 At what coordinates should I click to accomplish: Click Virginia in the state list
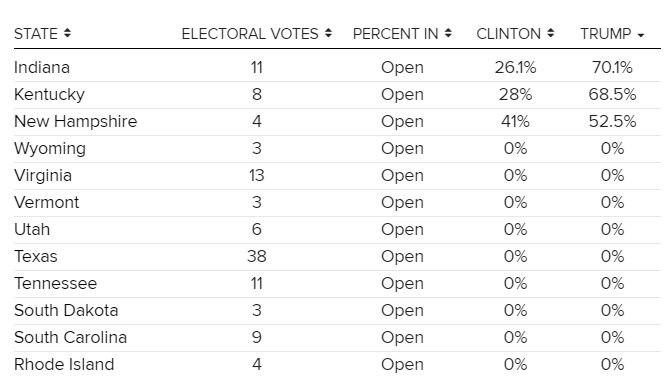pos(43,176)
